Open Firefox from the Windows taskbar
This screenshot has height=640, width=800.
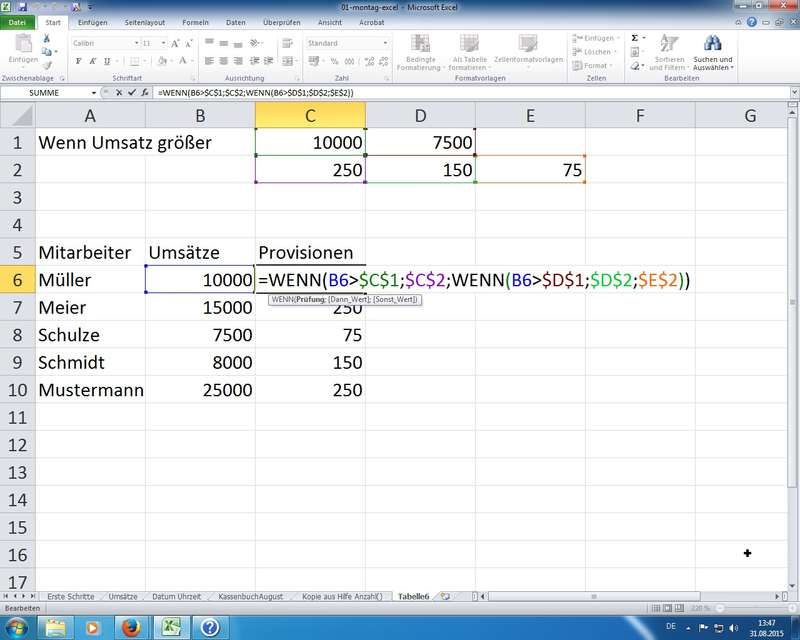click(x=129, y=627)
